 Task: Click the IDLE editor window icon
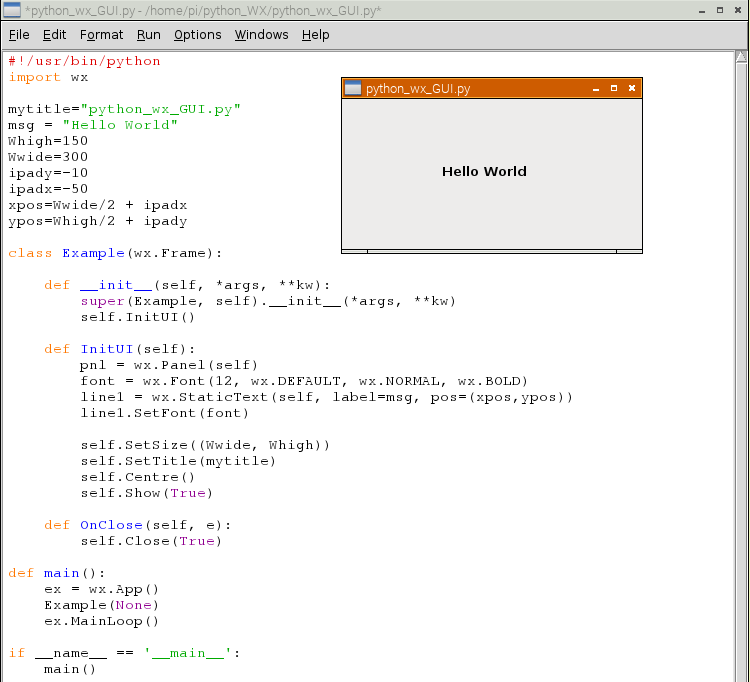(11, 9)
